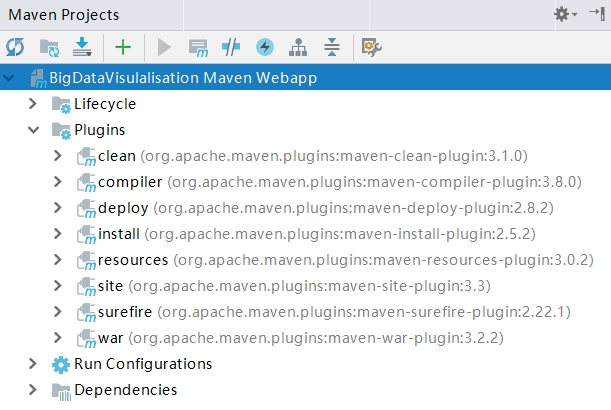The width and height of the screenshot is (611, 410).
Task: Expand the war plugin node
Action: click(x=58, y=338)
